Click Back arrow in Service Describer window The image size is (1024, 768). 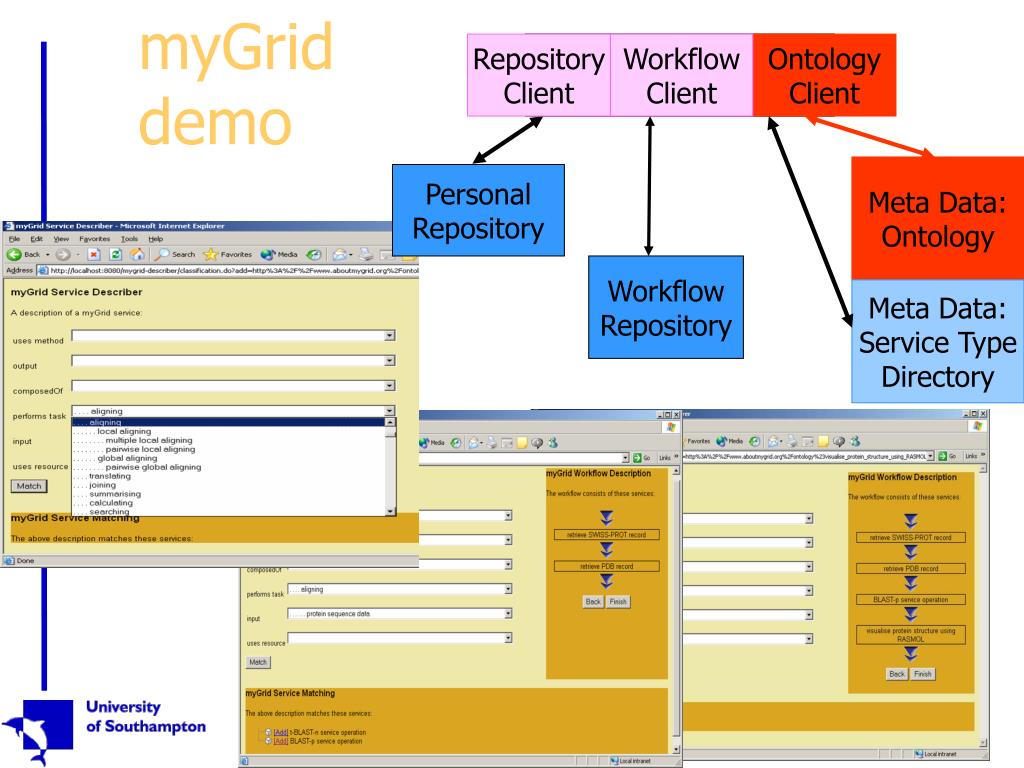point(14,255)
